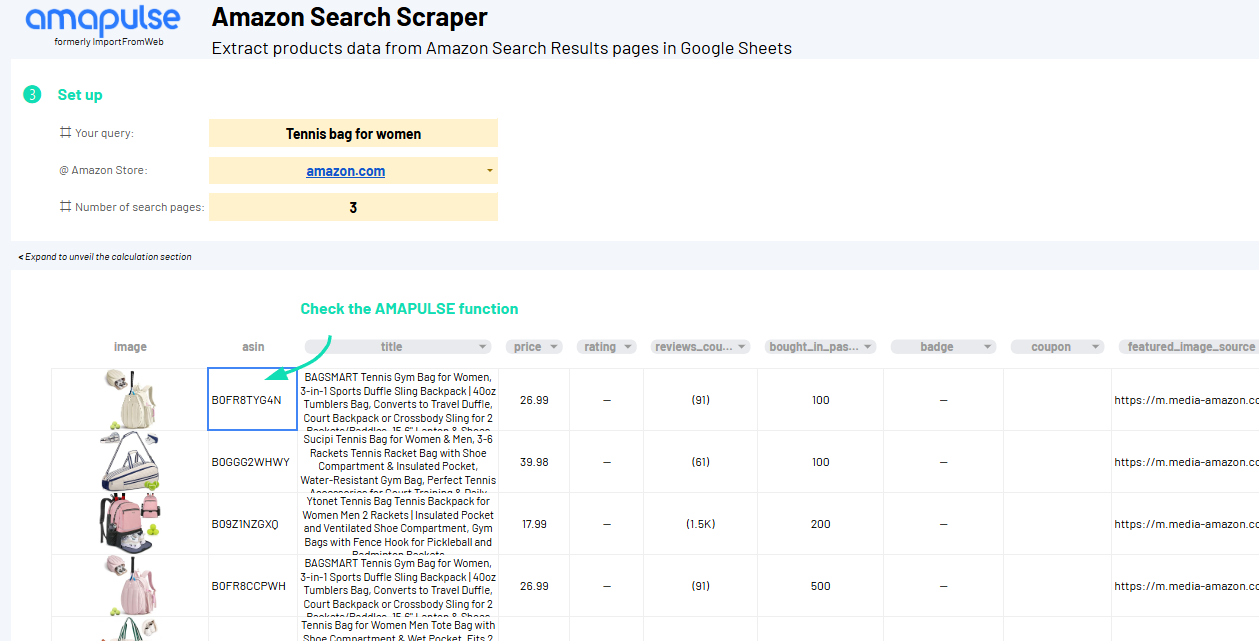
Task: Click the pink BAGSMART backpack thumbnail
Action: [129, 586]
